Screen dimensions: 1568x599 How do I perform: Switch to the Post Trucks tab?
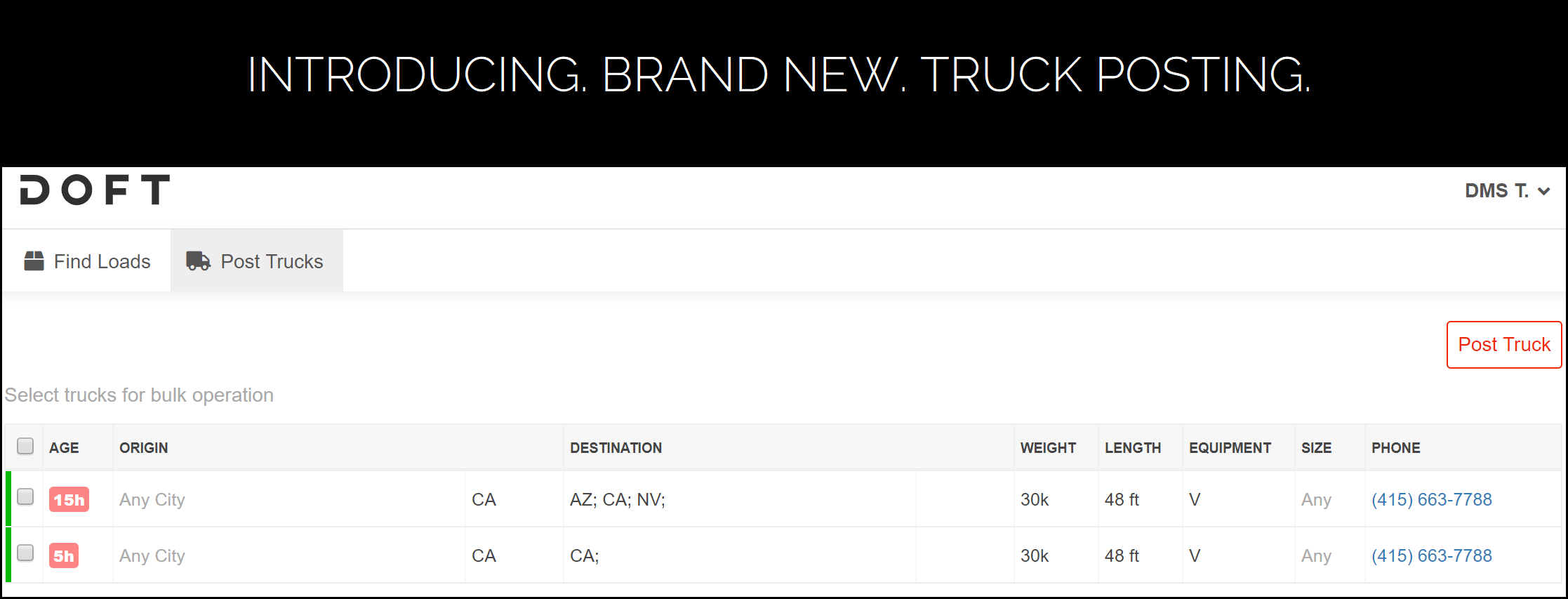(257, 261)
